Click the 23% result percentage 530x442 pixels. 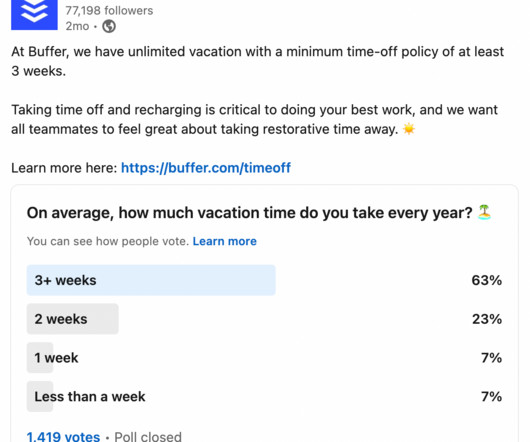pos(487,319)
